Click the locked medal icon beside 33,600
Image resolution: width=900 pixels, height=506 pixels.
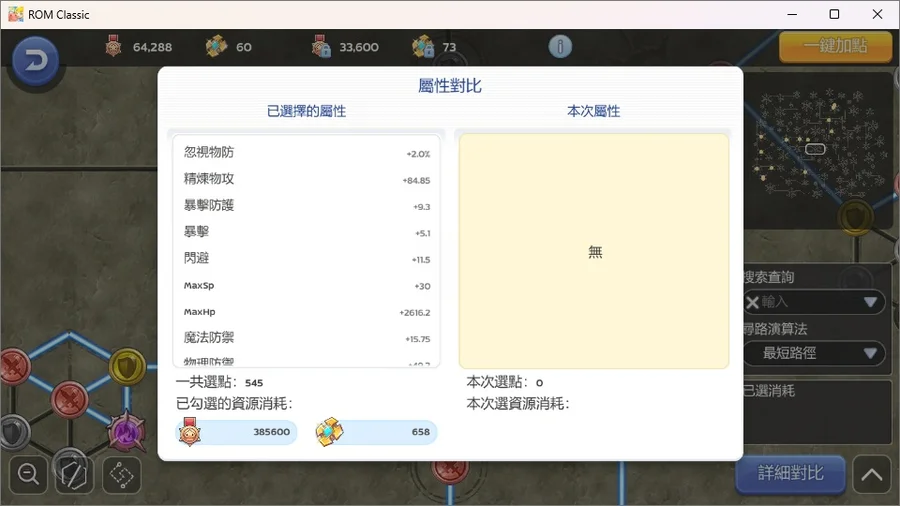tap(321, 47)
